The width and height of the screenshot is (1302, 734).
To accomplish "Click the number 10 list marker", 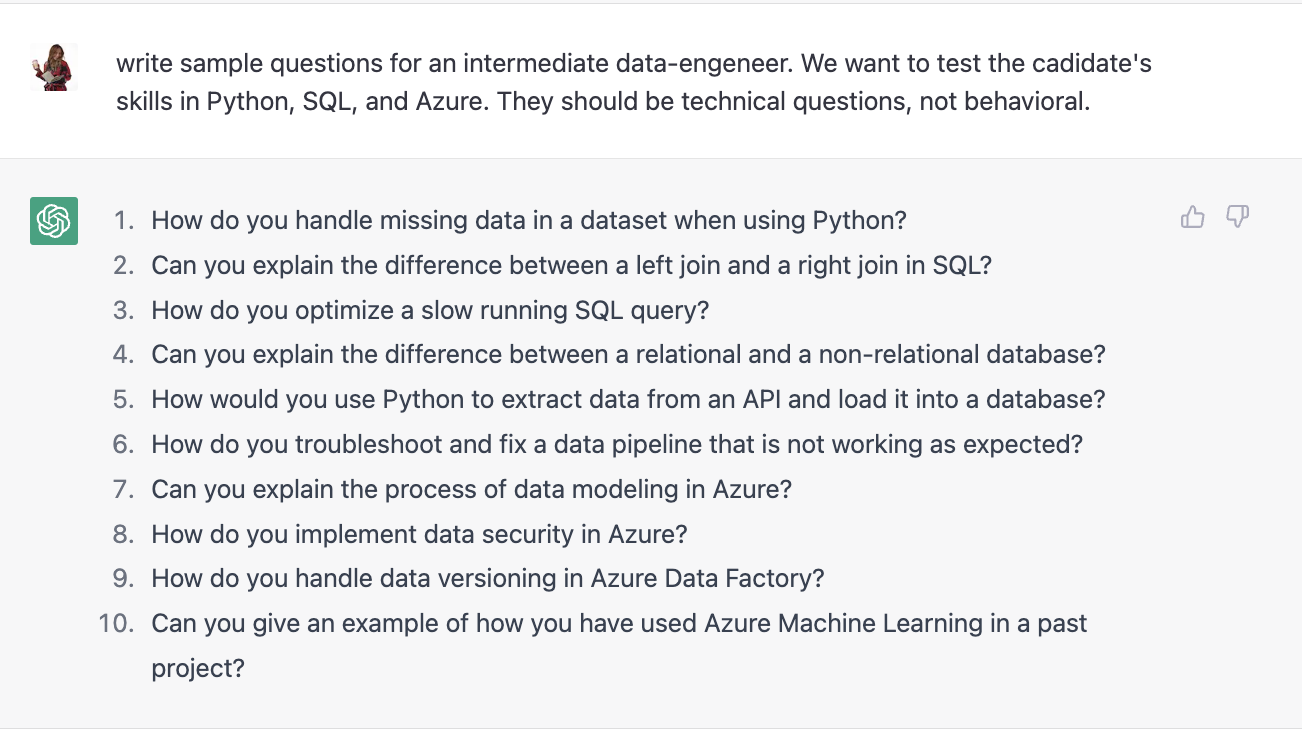I will pyautogui.click(x=116, y=624).
